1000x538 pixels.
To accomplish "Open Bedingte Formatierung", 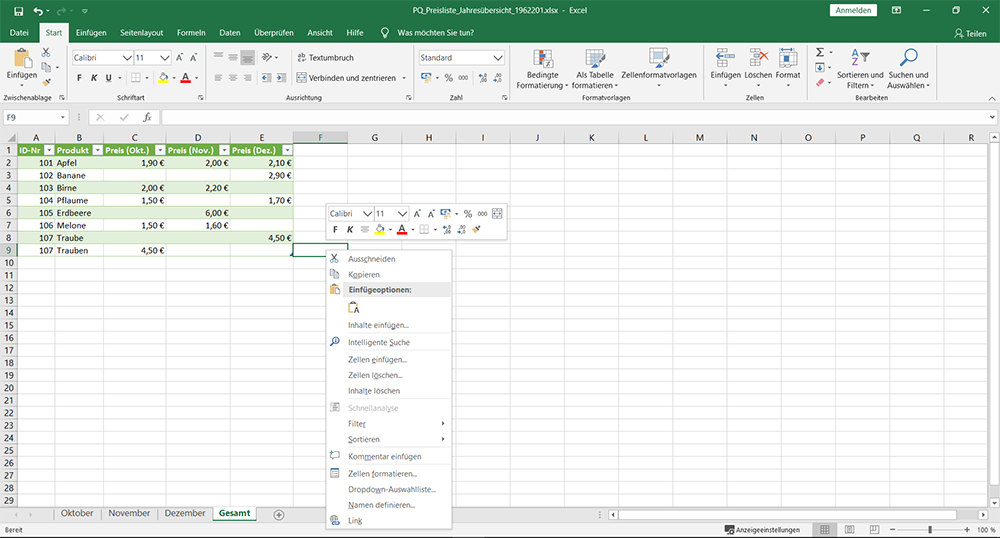I will tap(542, 69).
